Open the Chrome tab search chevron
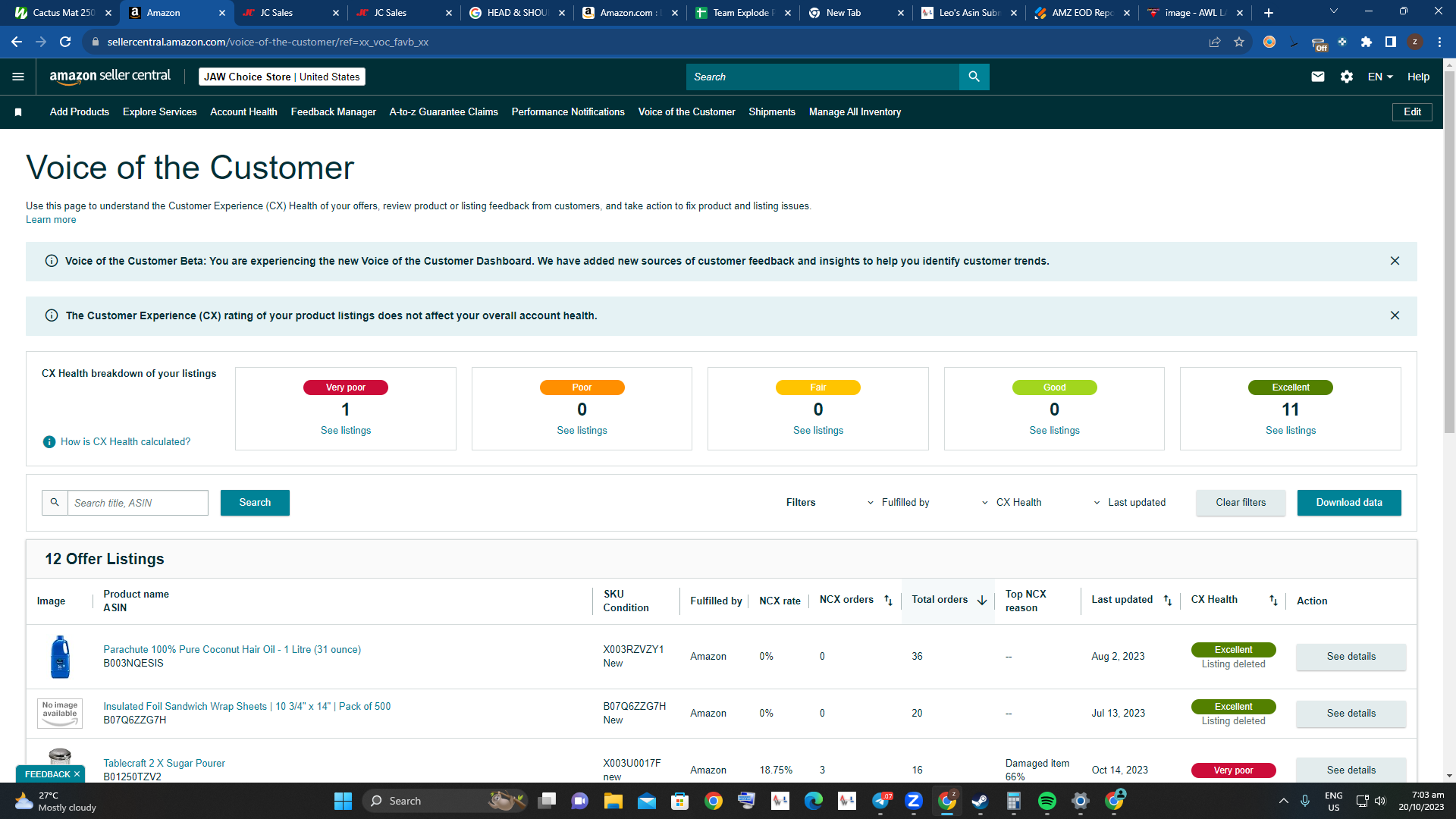Image resolution: width=1456 pixels, height=819 pixels. 1334,11
